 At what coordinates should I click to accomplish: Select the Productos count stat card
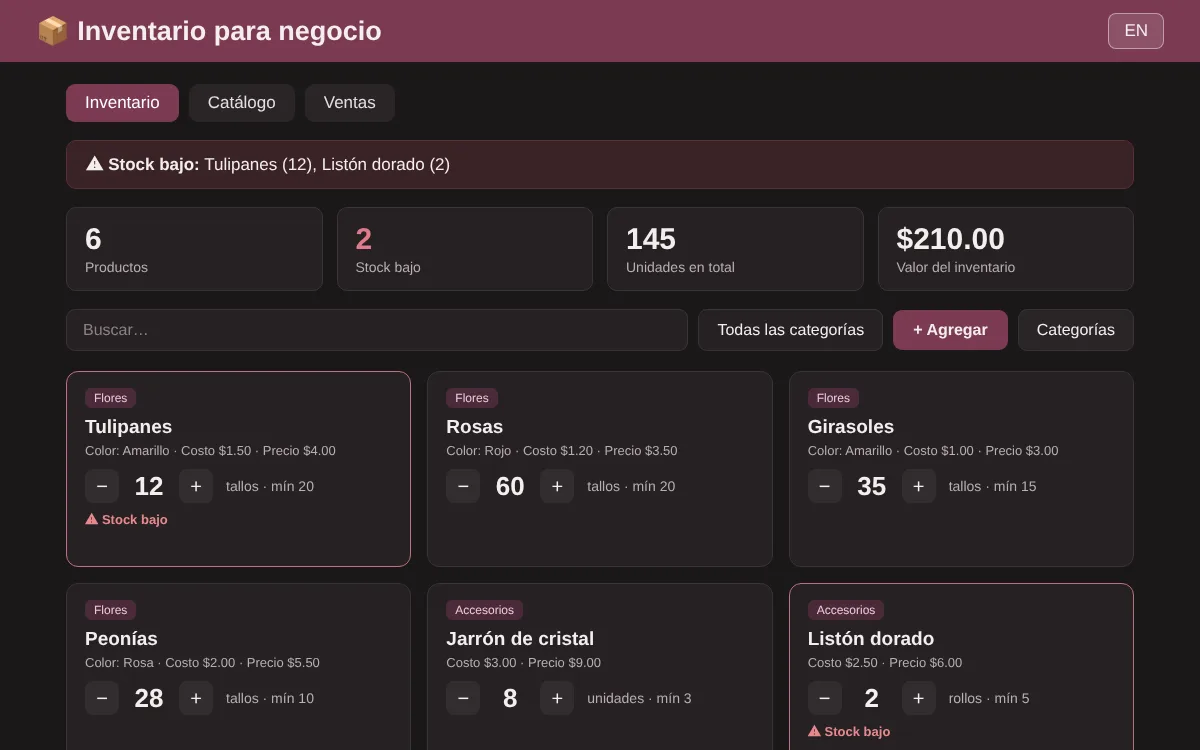[194, 249]
